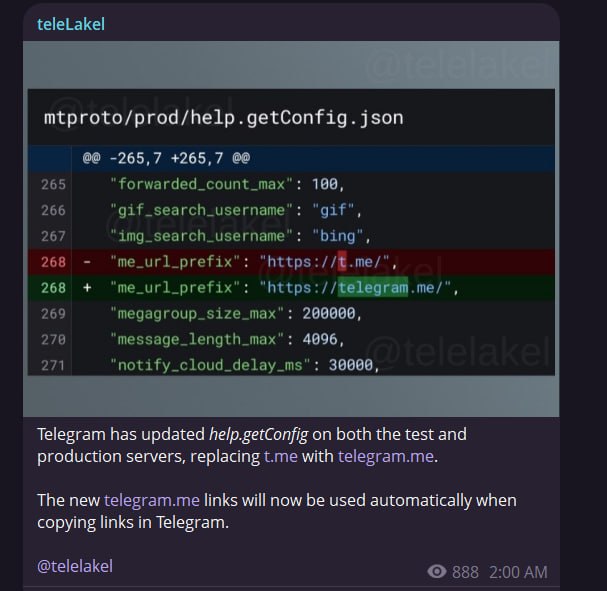Click the img_search_username 'bing' line
The width and height of the screenshot is (607, 591).
(x=291, y=236)
